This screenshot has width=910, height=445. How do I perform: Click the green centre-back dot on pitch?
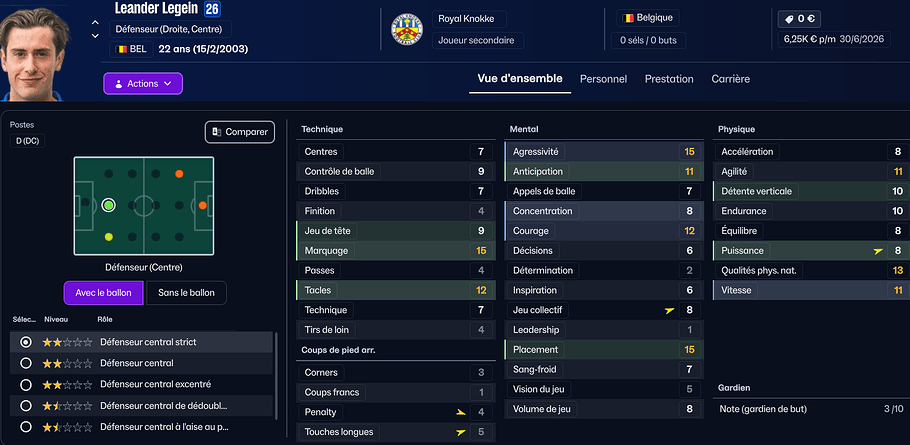click(x=109, y=205)
